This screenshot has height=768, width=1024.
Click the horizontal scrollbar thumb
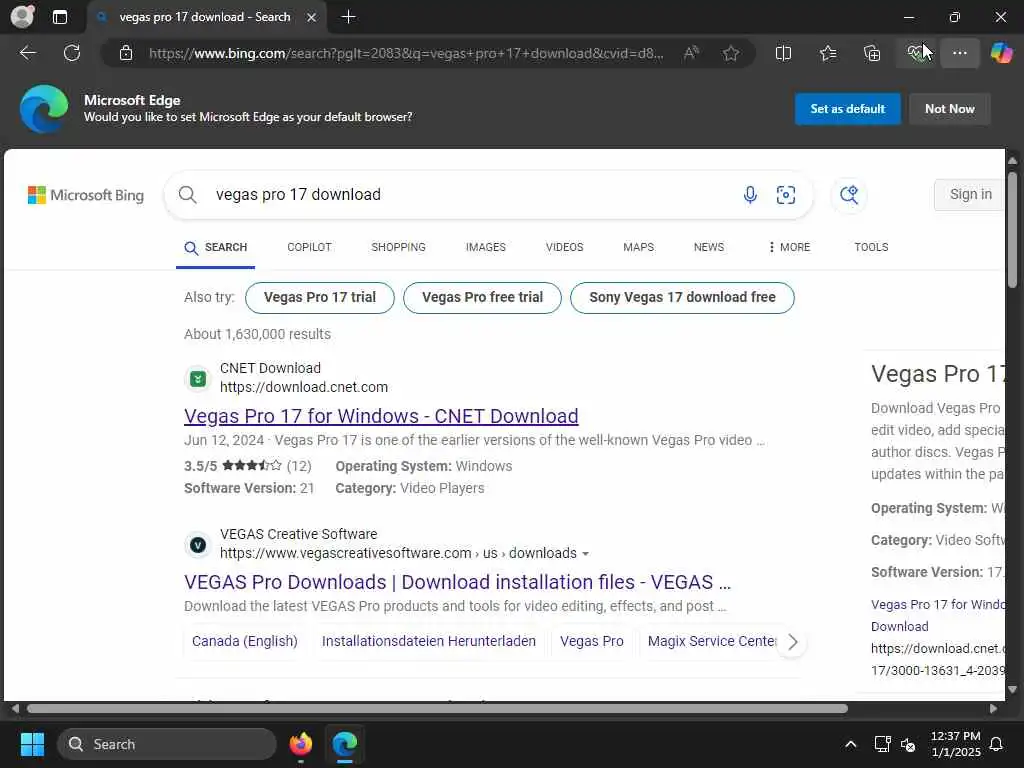coord(437,709)
